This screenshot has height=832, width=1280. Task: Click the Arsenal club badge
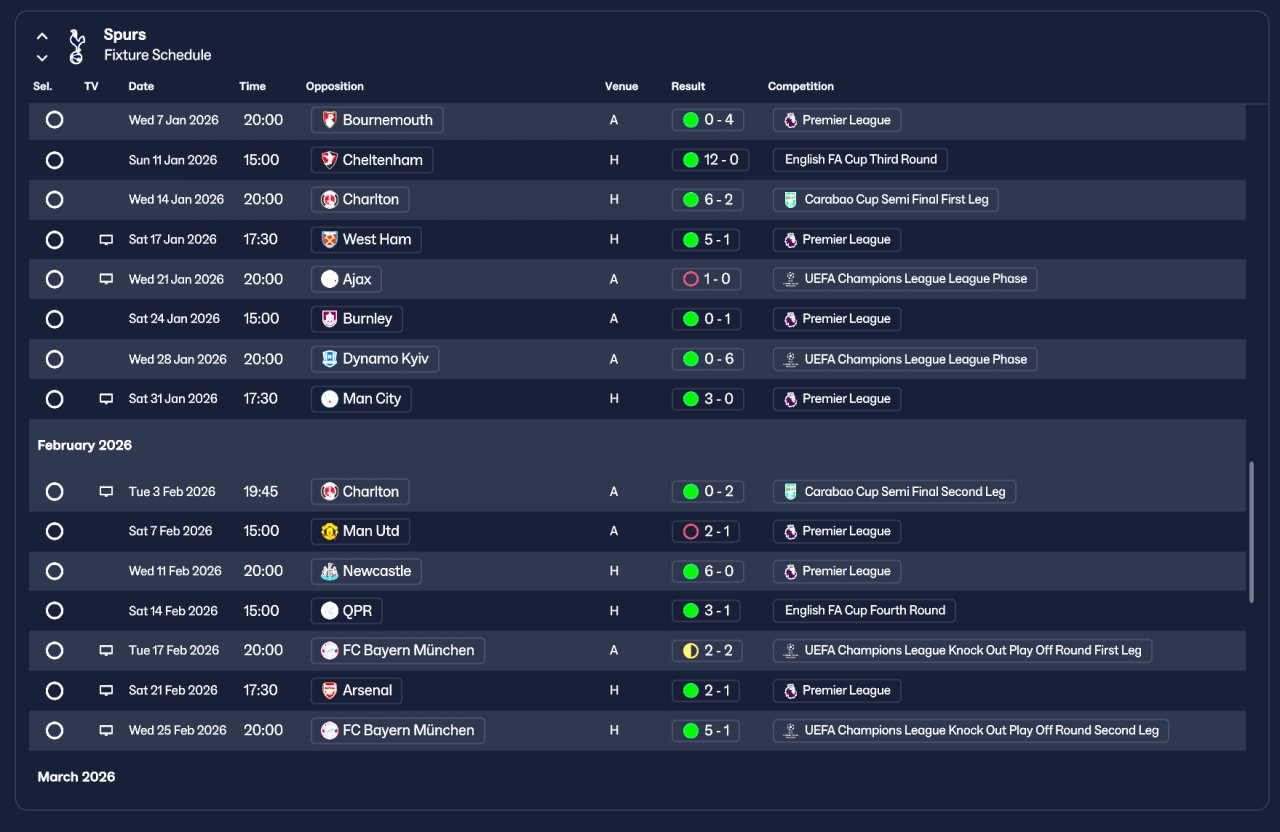(x=329, y=691)
